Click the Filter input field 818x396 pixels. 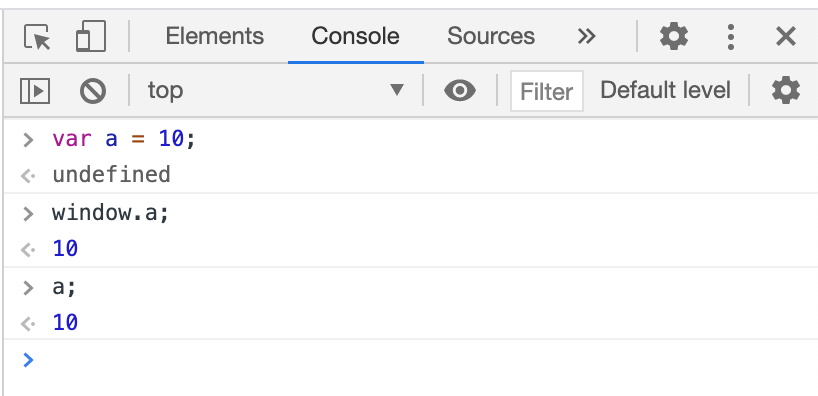click(546, 91)
